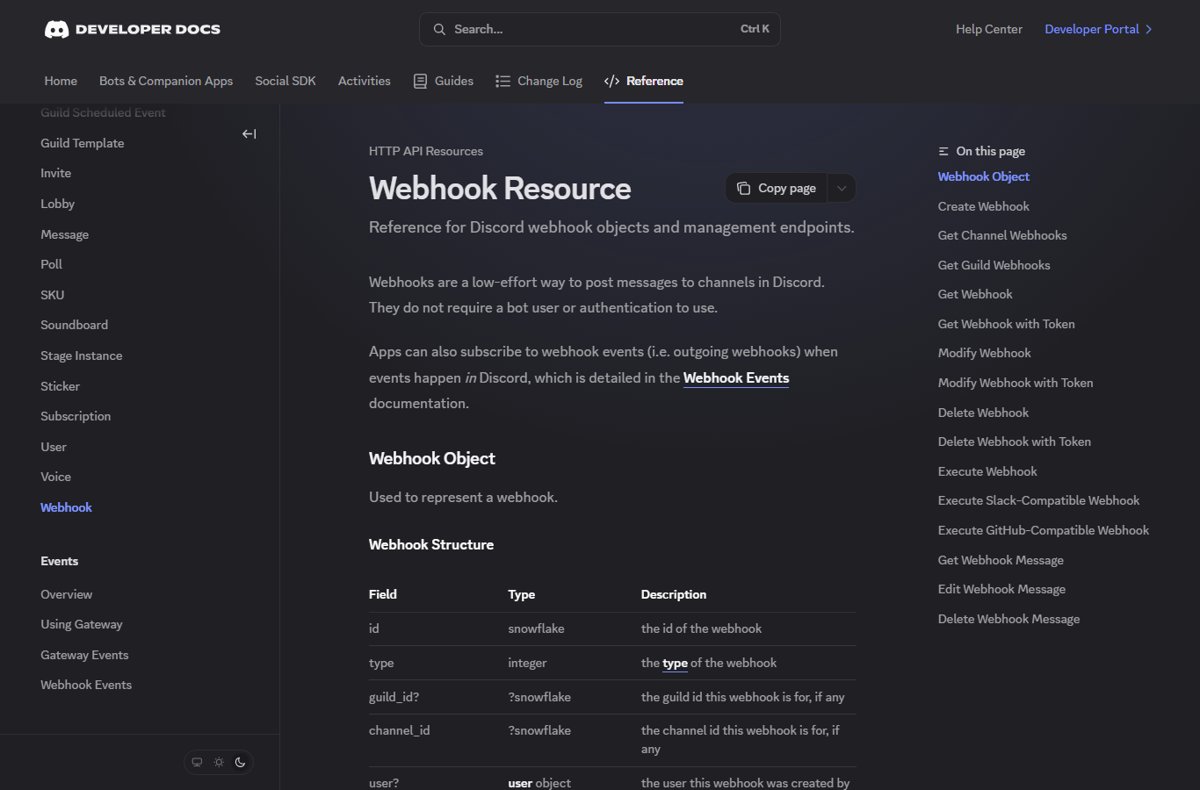Viewport: 1200px width, 790px height.
Task: Jump to Create Webhook section
Action: coord(983,206)
